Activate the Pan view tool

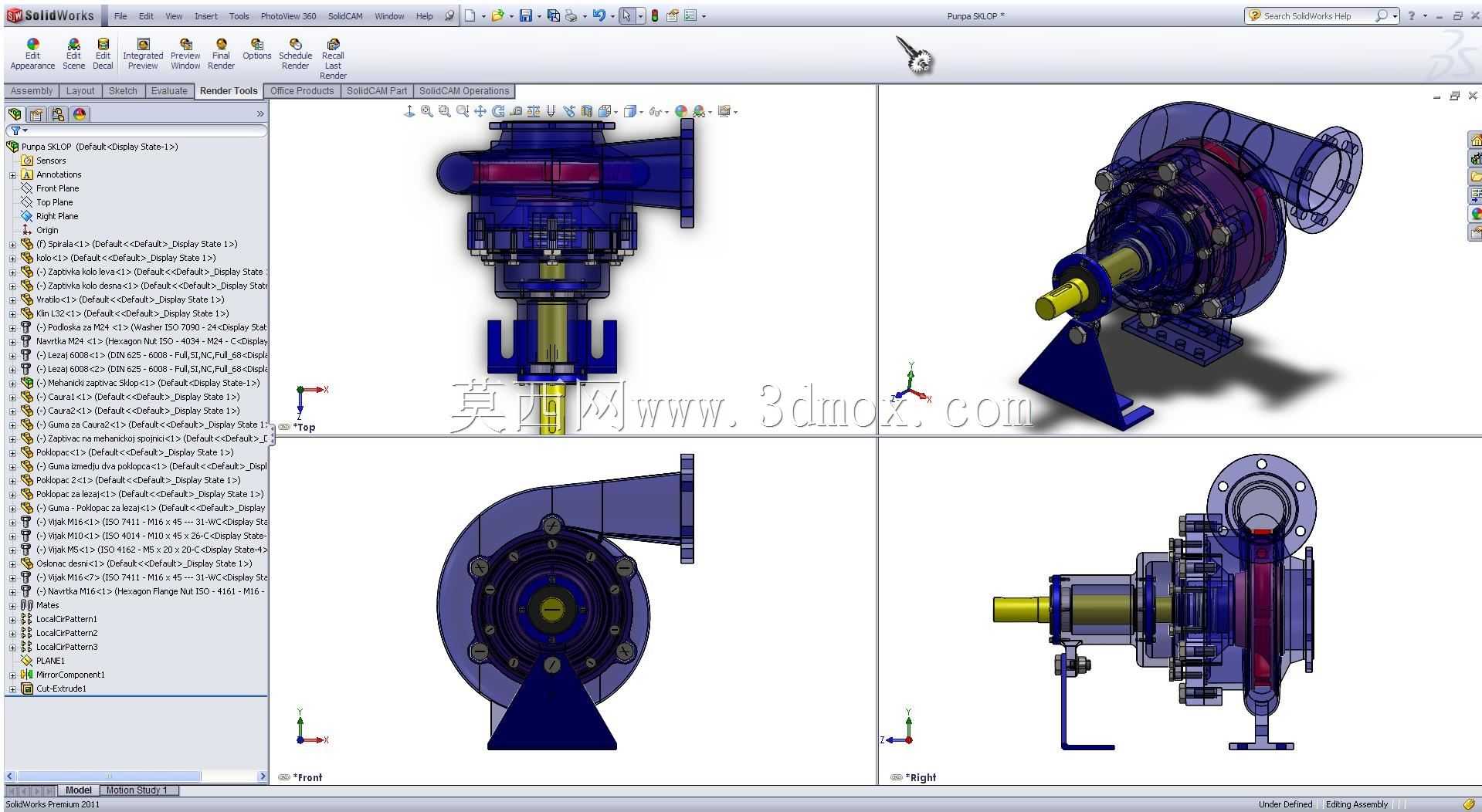pyautogui.click(x=480, y=111)
